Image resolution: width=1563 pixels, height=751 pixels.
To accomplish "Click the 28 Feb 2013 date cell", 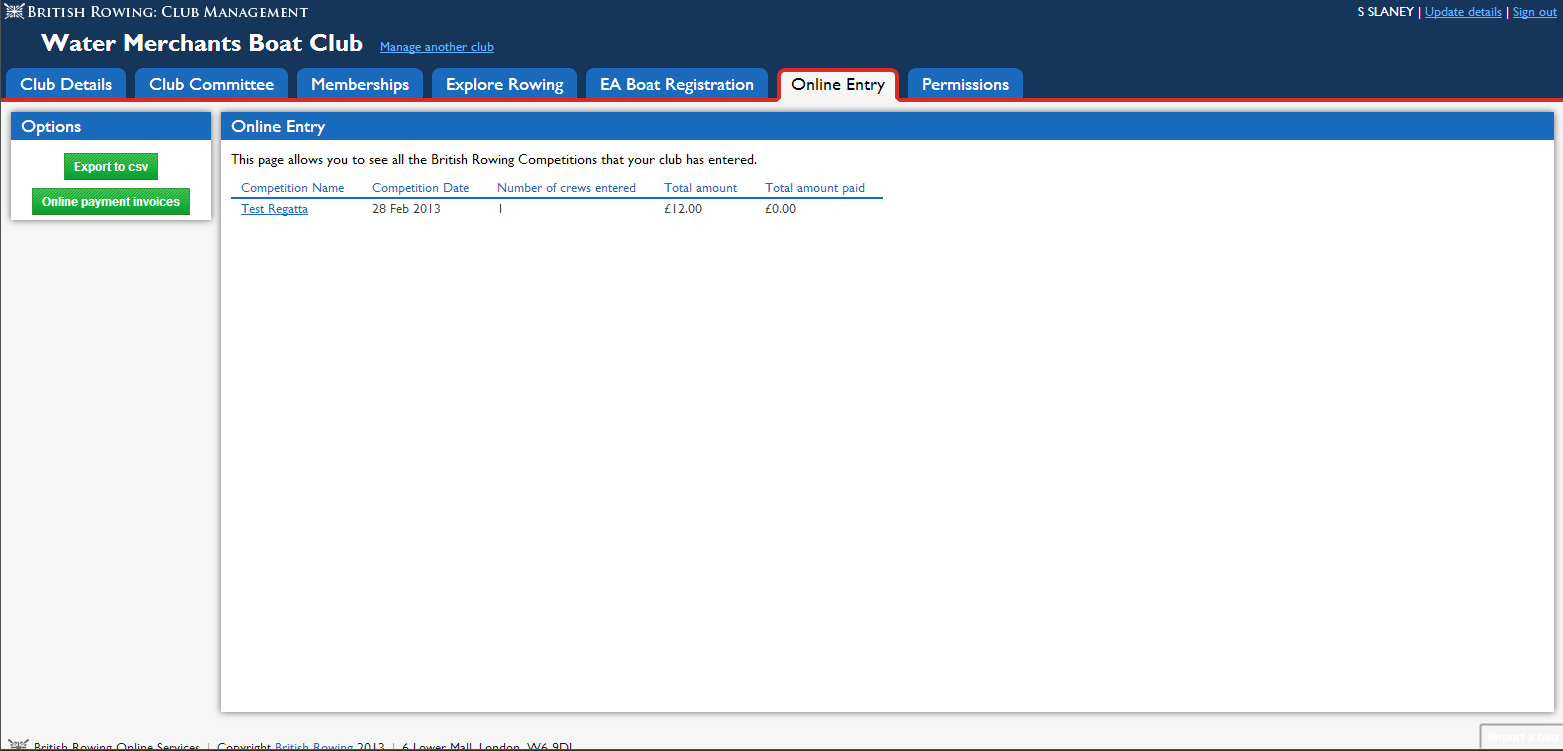I will tap(406, 209).
